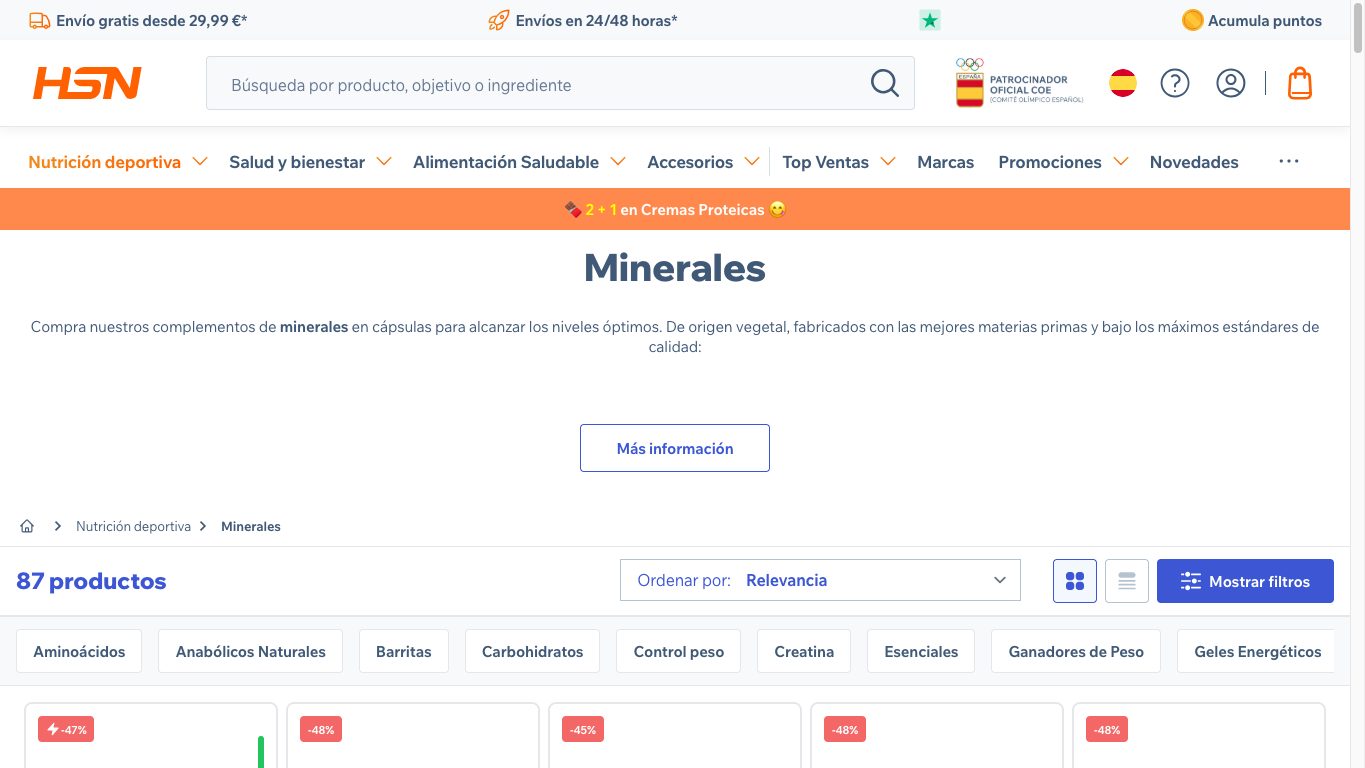Expand Salud y bienestar chevron
The width and height of the screenshot is (1365, 768).
click(384, 161)
